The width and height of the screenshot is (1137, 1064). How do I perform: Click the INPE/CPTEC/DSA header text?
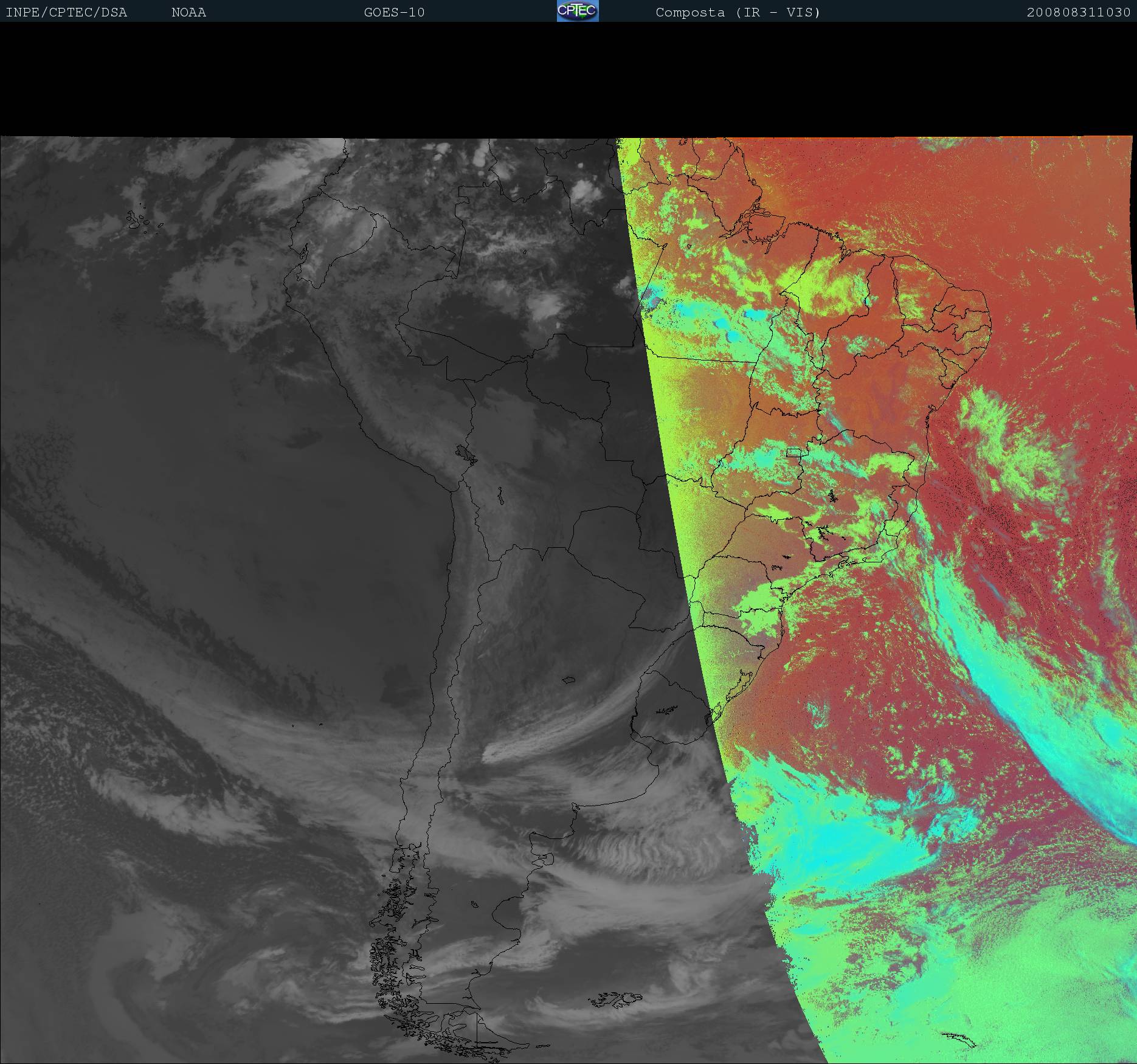66,13
